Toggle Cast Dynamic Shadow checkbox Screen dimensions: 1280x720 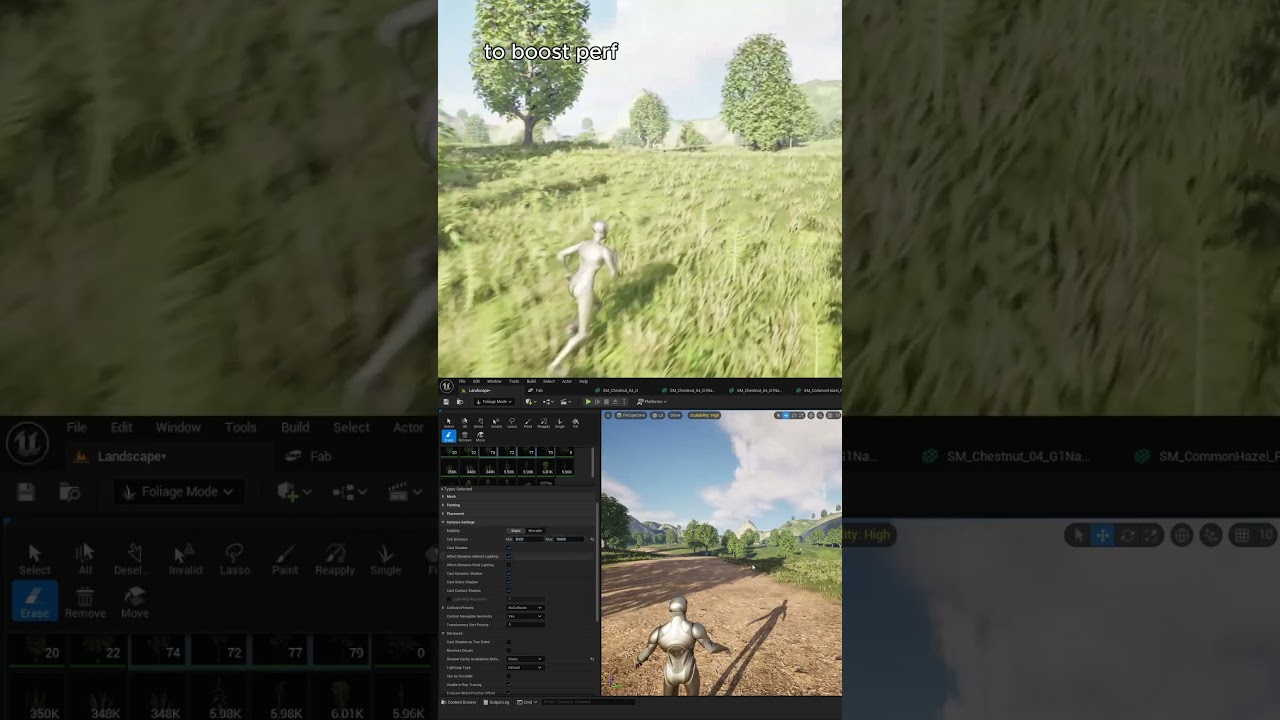coord(509,574)
